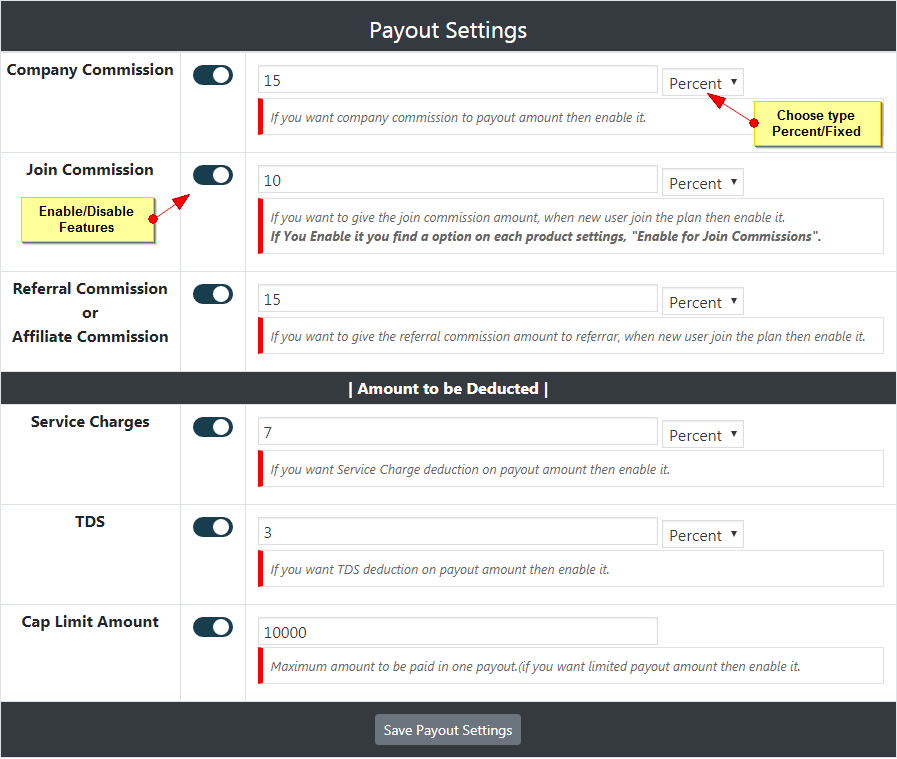This screenshot has height=759, width=897.
Task: Open the Referral Commission Percent dropdown
Action: pyautogui.click(x=702, y=301)
